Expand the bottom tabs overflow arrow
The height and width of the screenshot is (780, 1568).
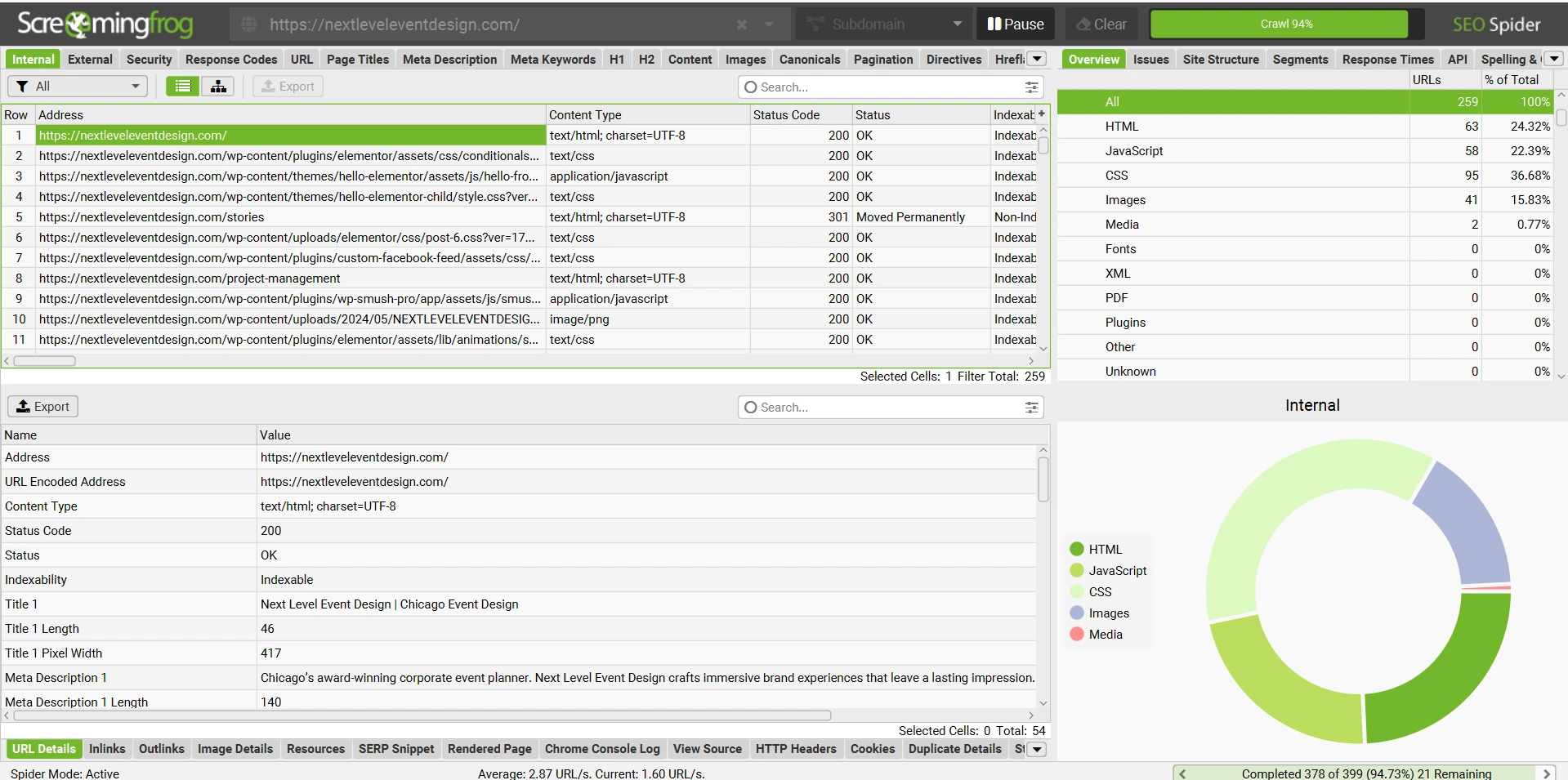[1037, 749]
